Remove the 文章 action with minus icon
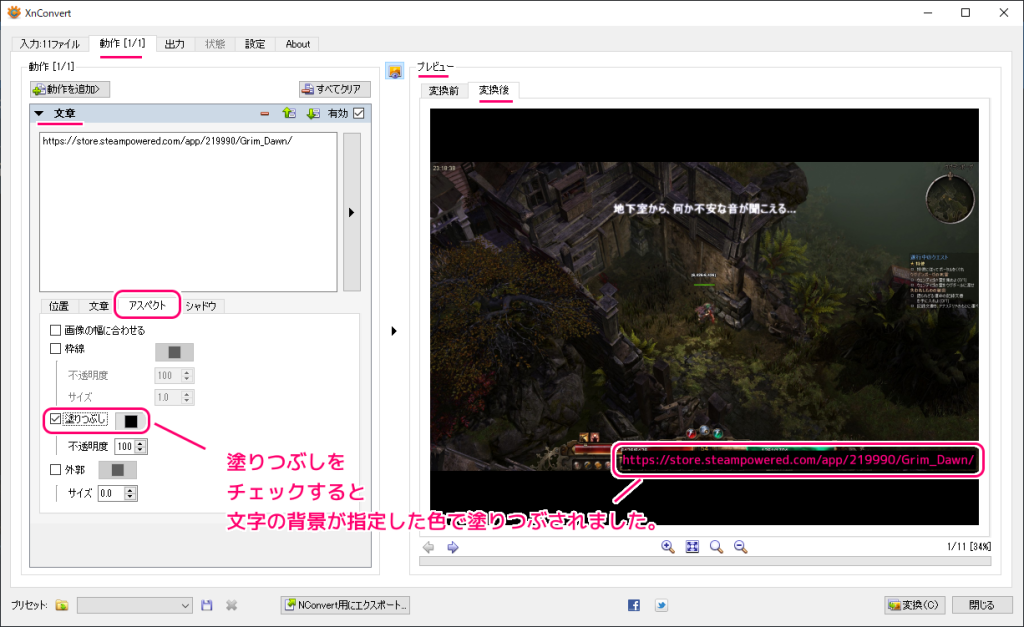The image size is (1024, 627). 265,114
